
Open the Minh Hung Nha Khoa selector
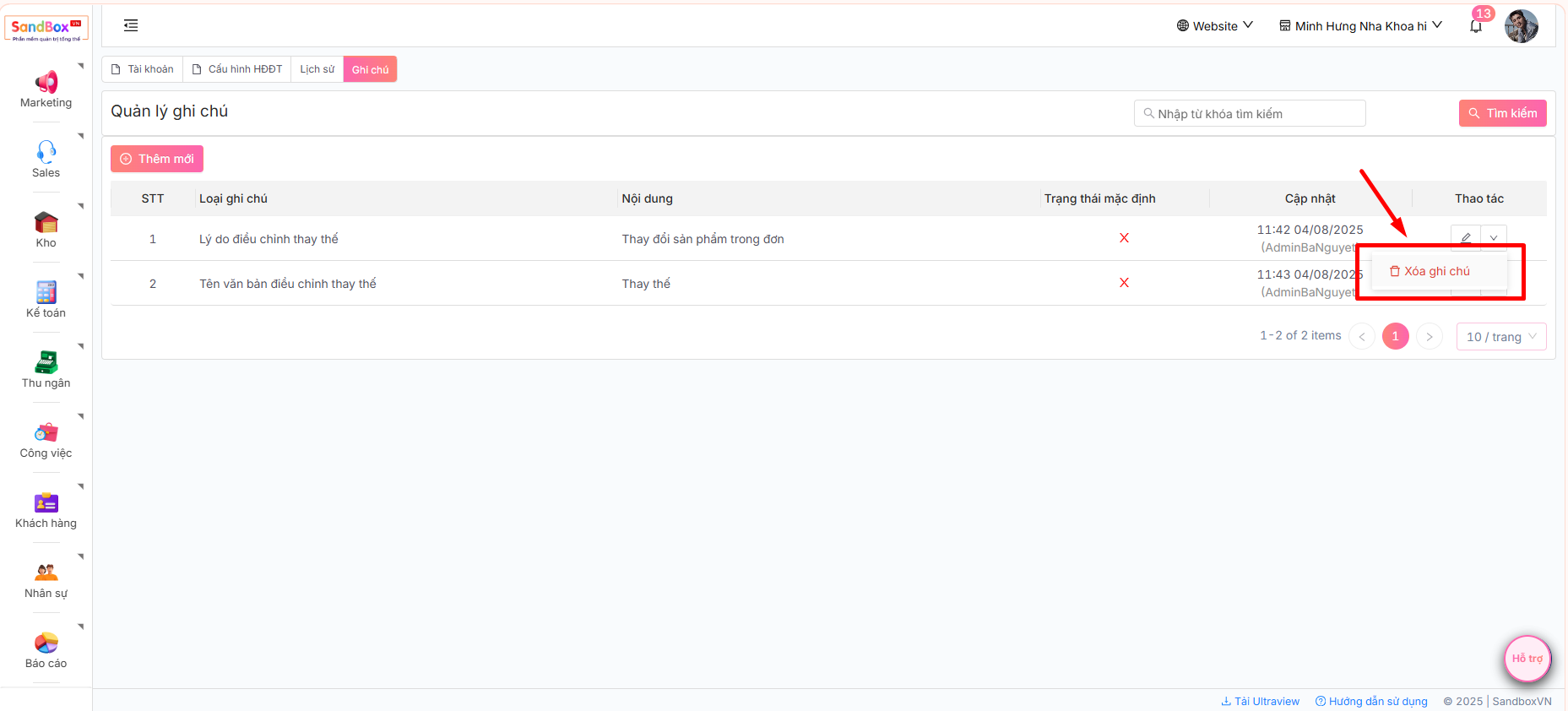(1360, 26)
